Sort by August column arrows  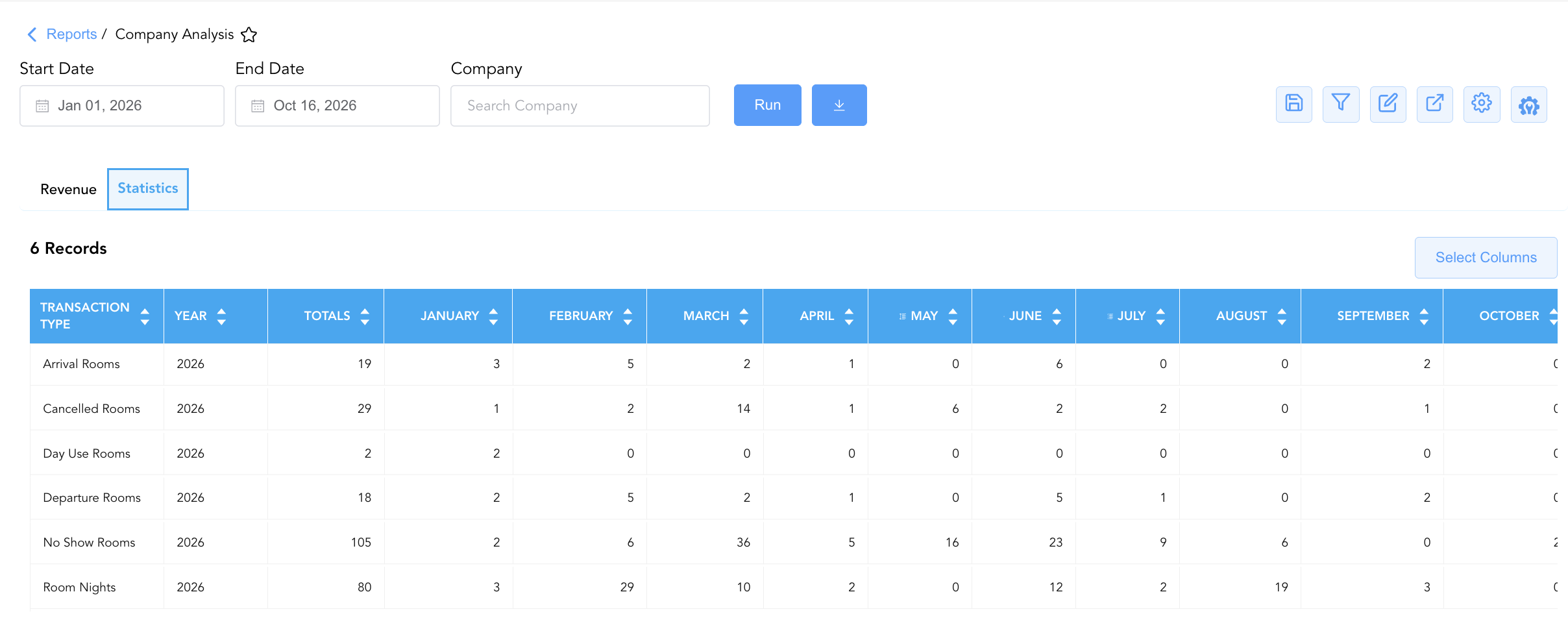coord(1282,316)
